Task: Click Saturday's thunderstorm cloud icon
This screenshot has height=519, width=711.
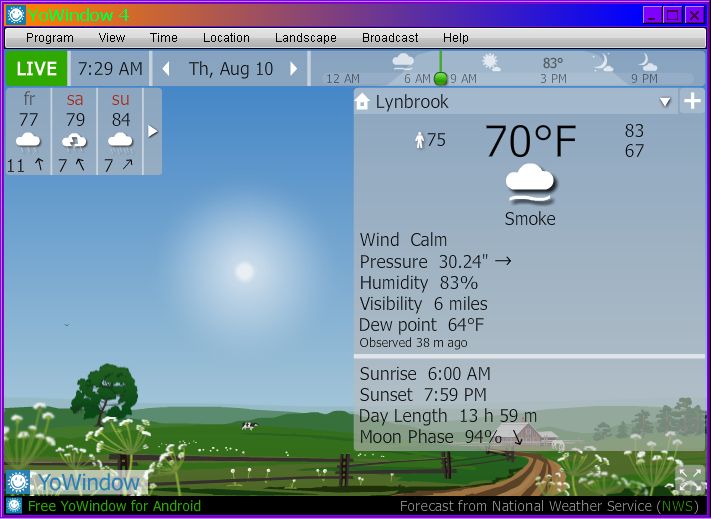Action: click(75, 141)
